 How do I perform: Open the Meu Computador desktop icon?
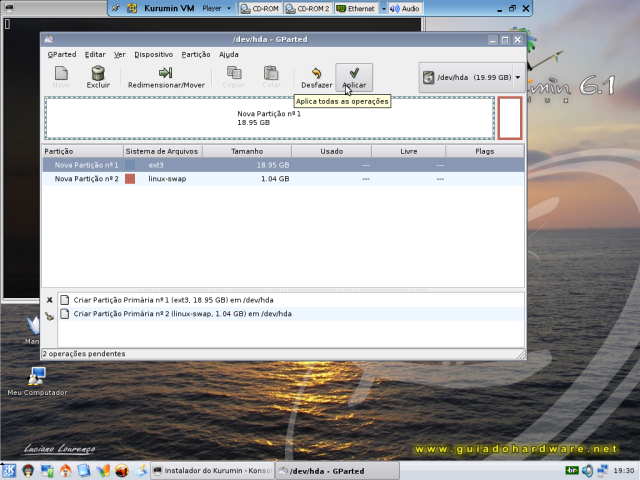[37, 382]
